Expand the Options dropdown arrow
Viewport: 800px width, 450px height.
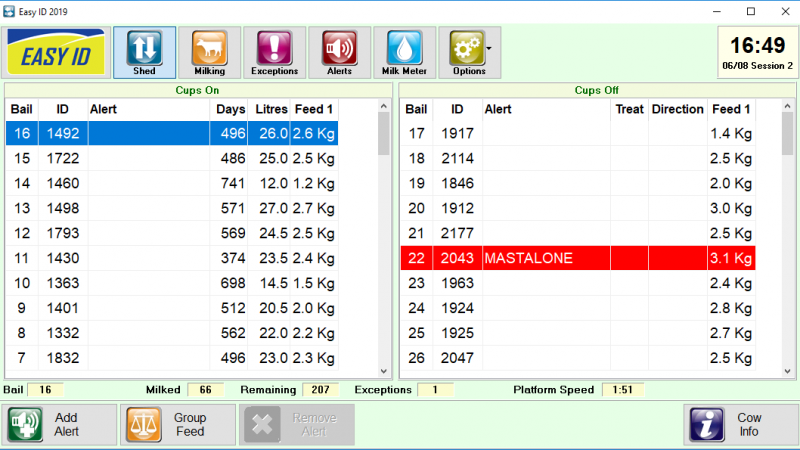click(489, 48)
